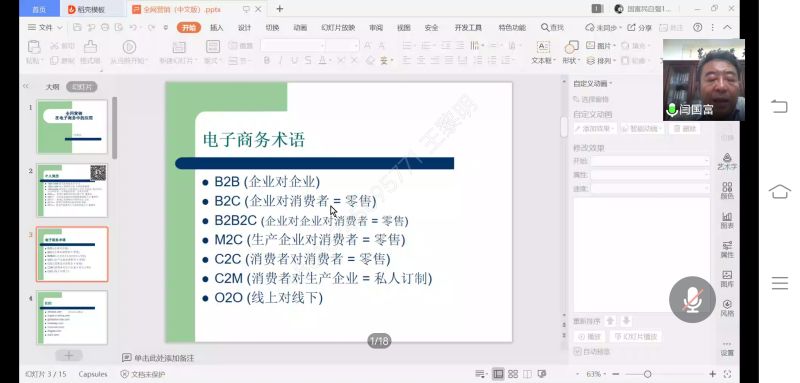Switch to slide sorter grid view icon

(x=513, y=374)
